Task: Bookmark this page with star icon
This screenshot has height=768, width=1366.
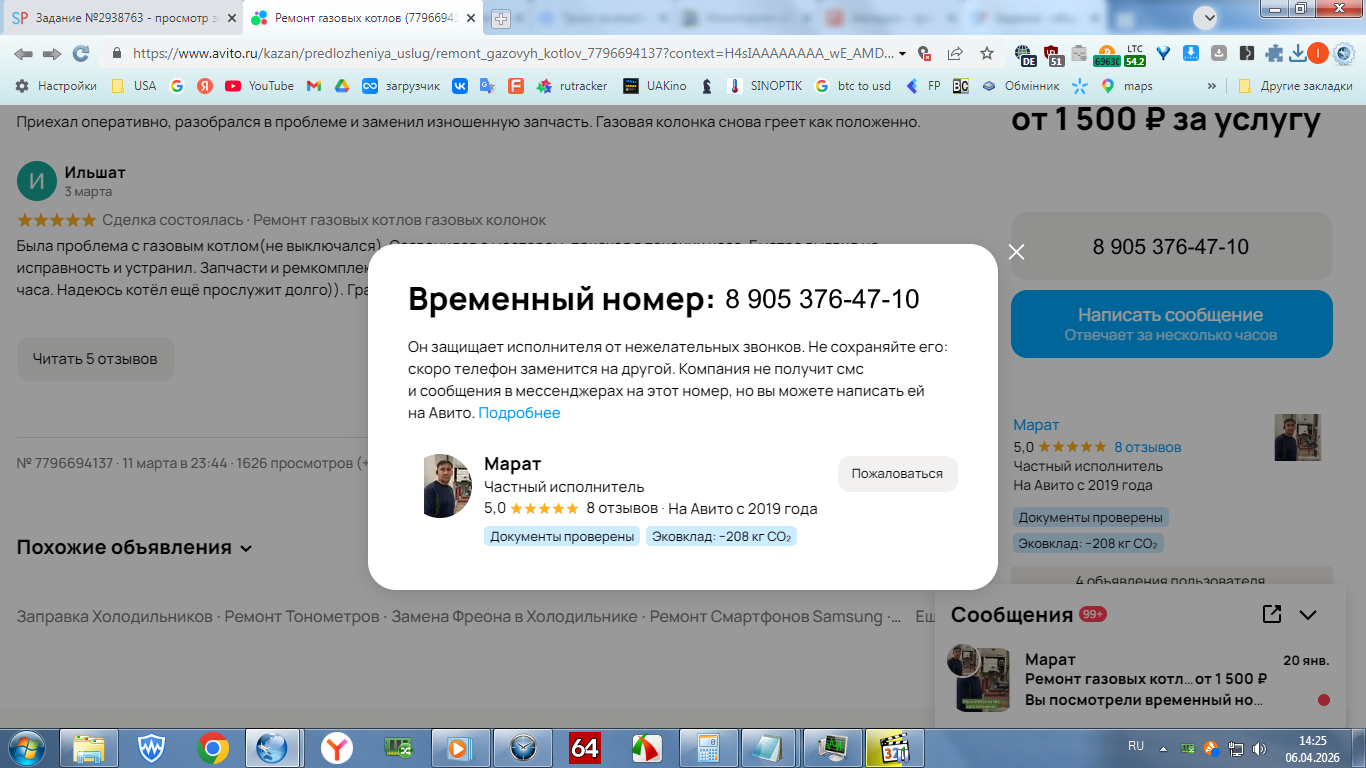Action: [987, 53]
